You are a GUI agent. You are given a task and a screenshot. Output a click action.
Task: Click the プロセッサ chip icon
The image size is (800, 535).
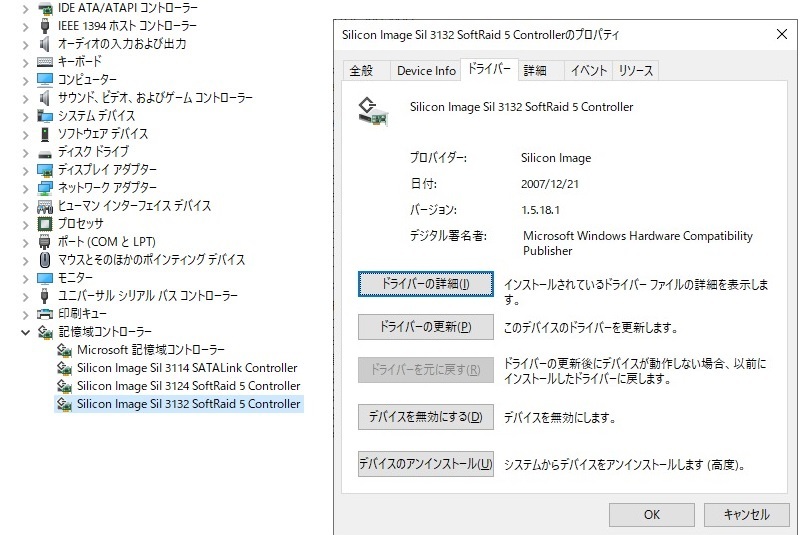[x=45, y=224]
